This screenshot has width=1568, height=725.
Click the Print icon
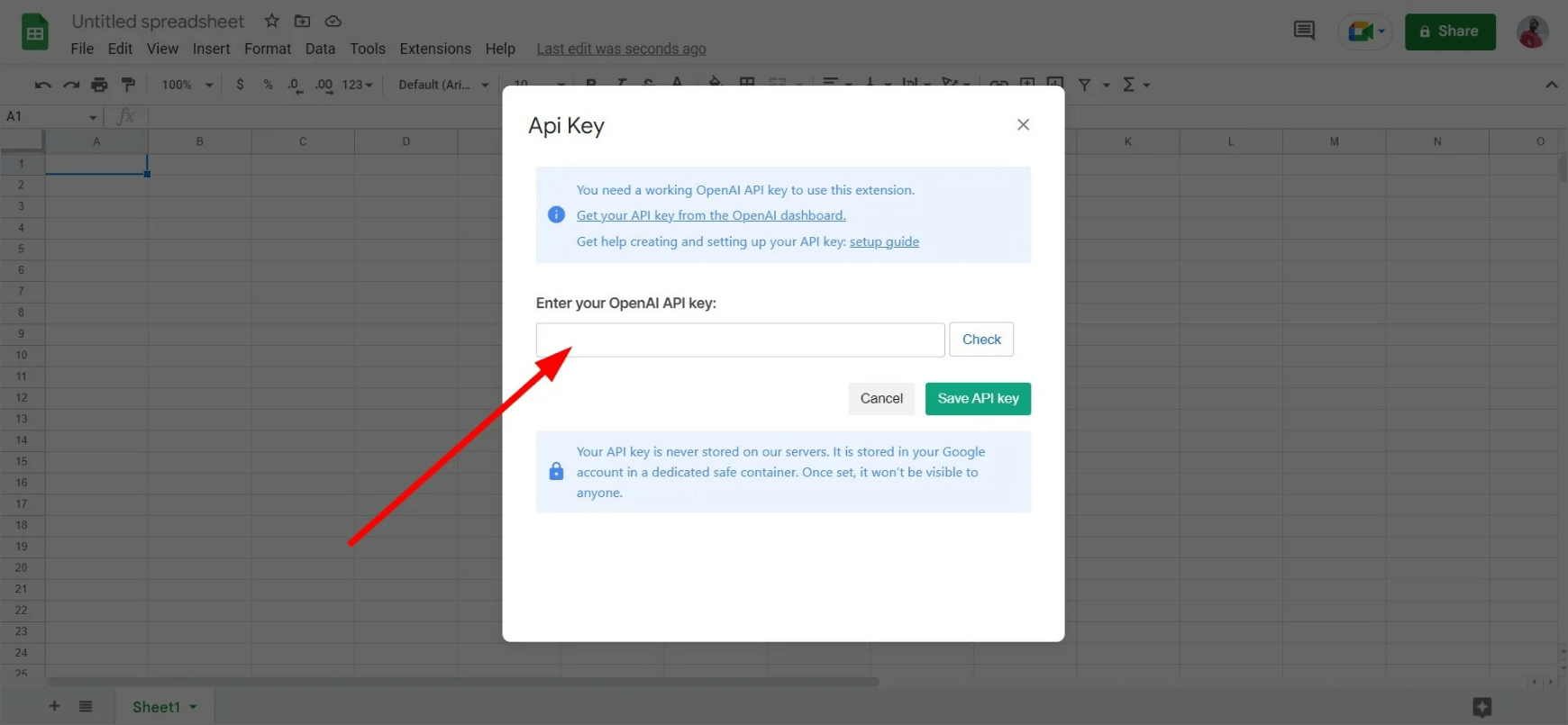[x=99, y=85]
